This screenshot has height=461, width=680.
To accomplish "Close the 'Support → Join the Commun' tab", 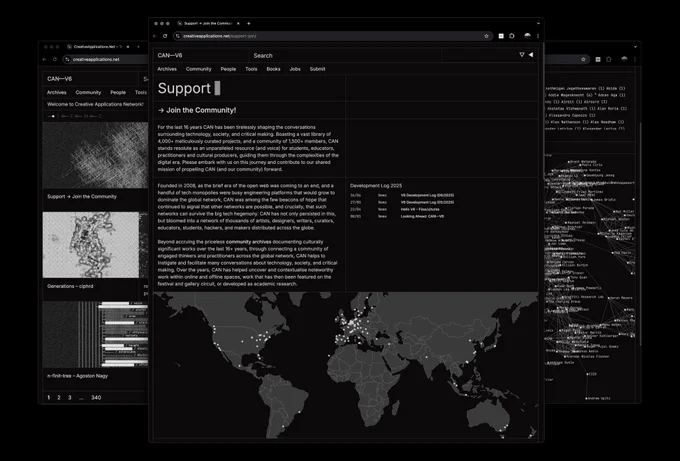I will click(x=238, y=23).
